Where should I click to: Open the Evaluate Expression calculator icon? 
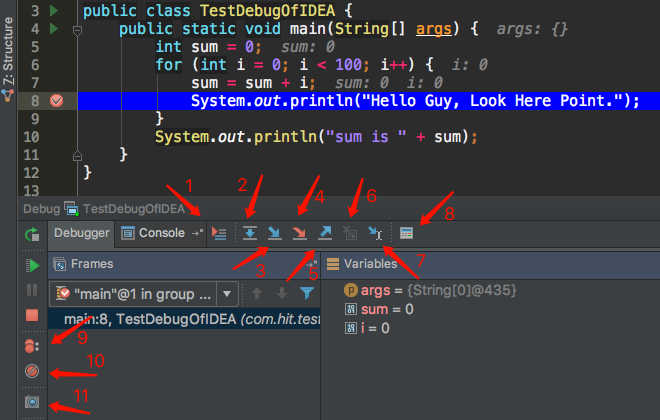tap(406, 233)
